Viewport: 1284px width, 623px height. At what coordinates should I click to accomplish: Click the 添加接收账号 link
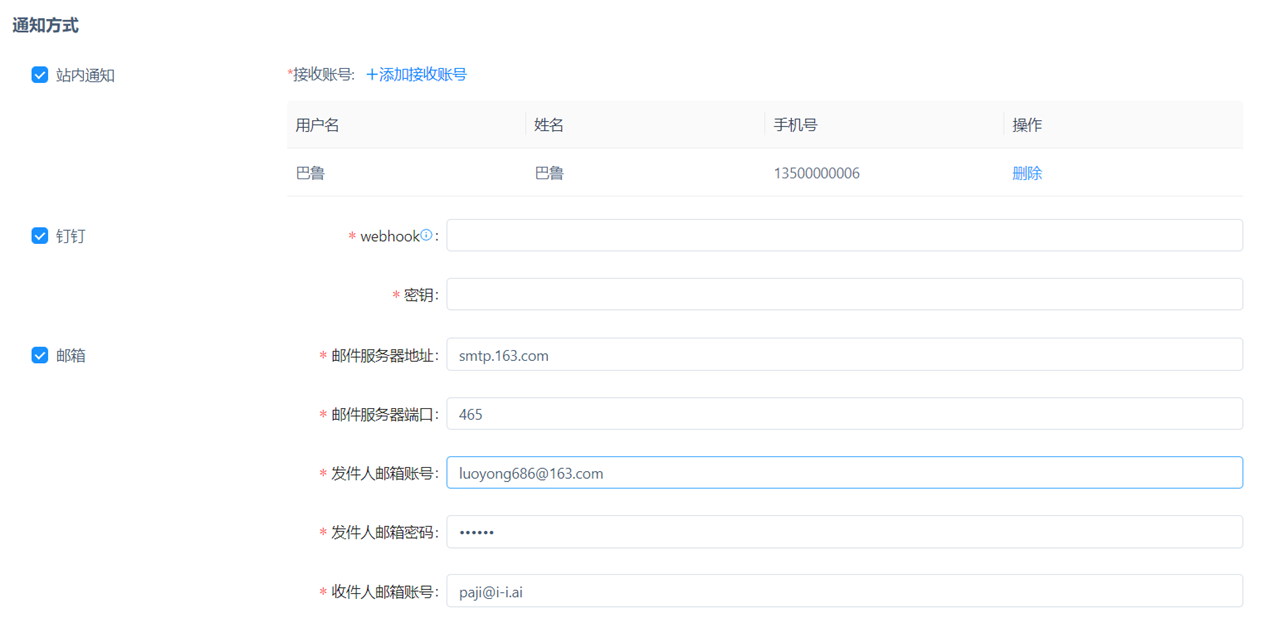click(416, 74)
